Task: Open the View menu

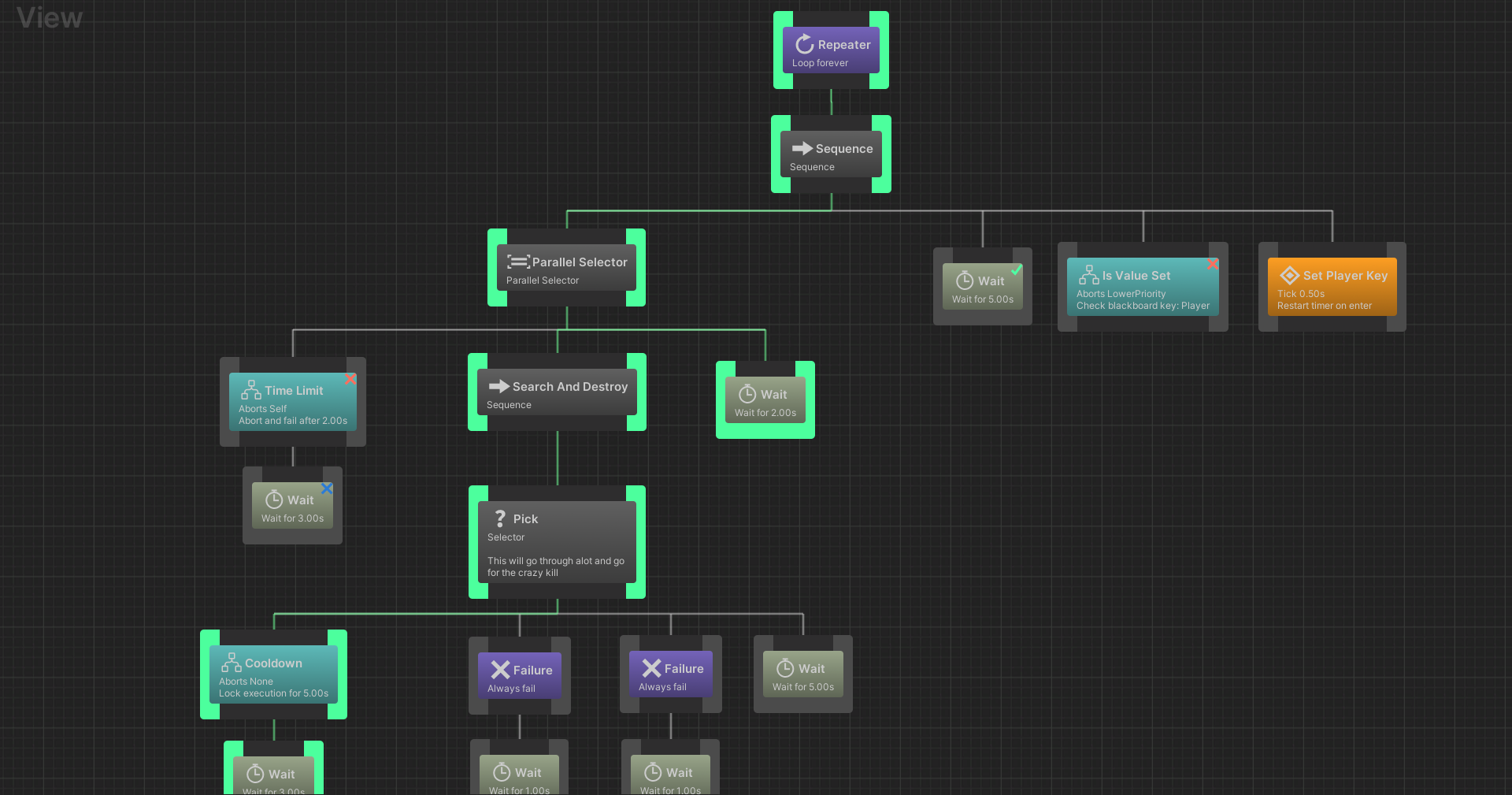Action: [49, 17]
